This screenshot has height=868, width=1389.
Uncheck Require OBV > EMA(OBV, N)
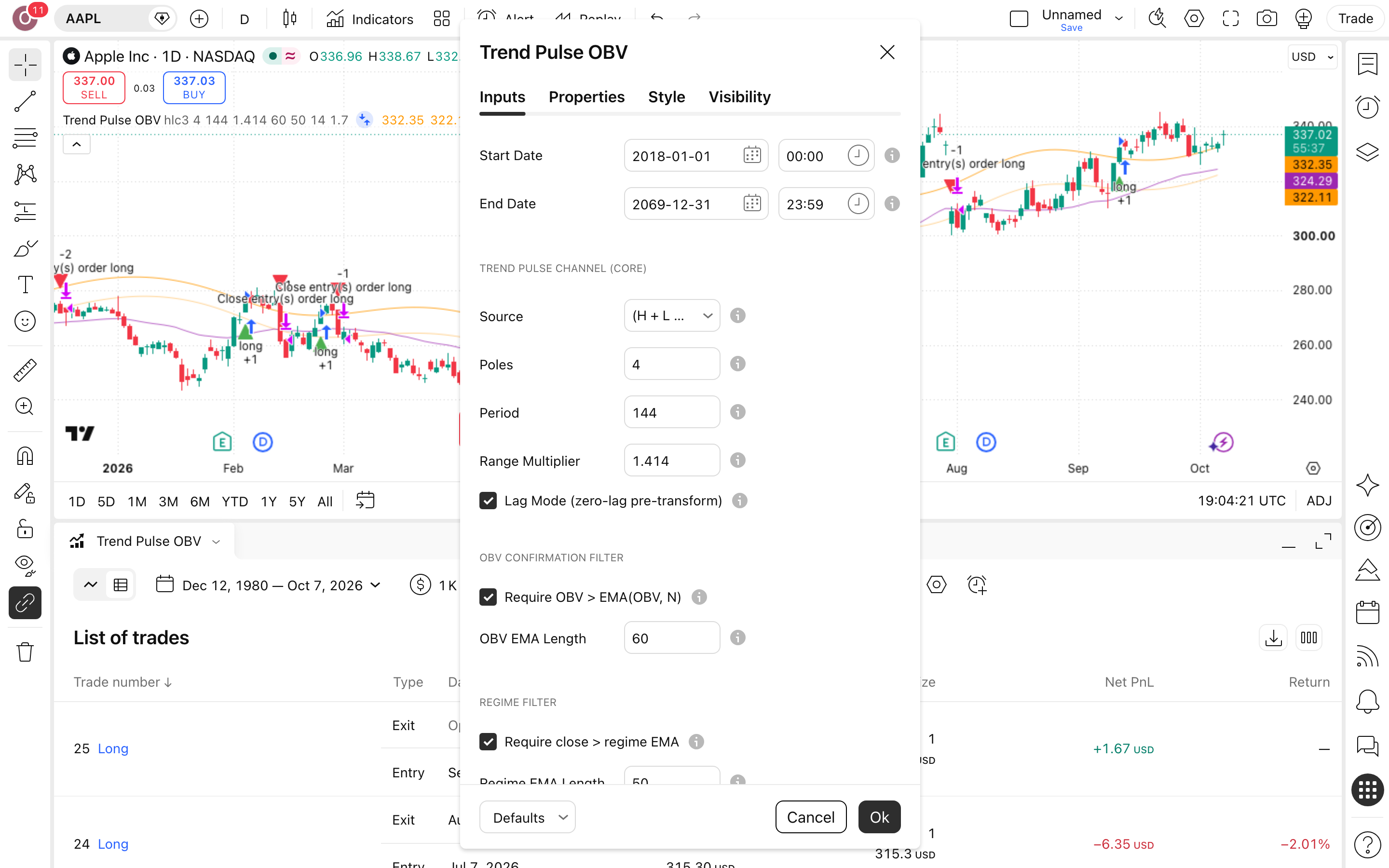tap(488, 597)
